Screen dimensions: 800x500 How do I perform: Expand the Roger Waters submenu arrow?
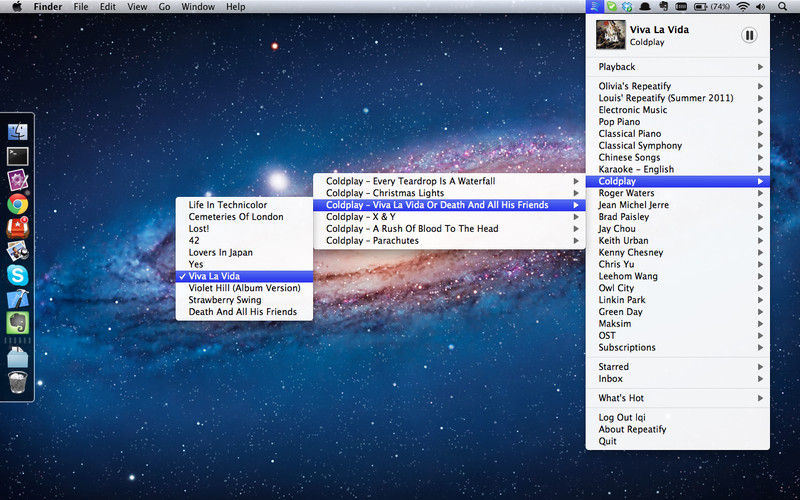760,193
